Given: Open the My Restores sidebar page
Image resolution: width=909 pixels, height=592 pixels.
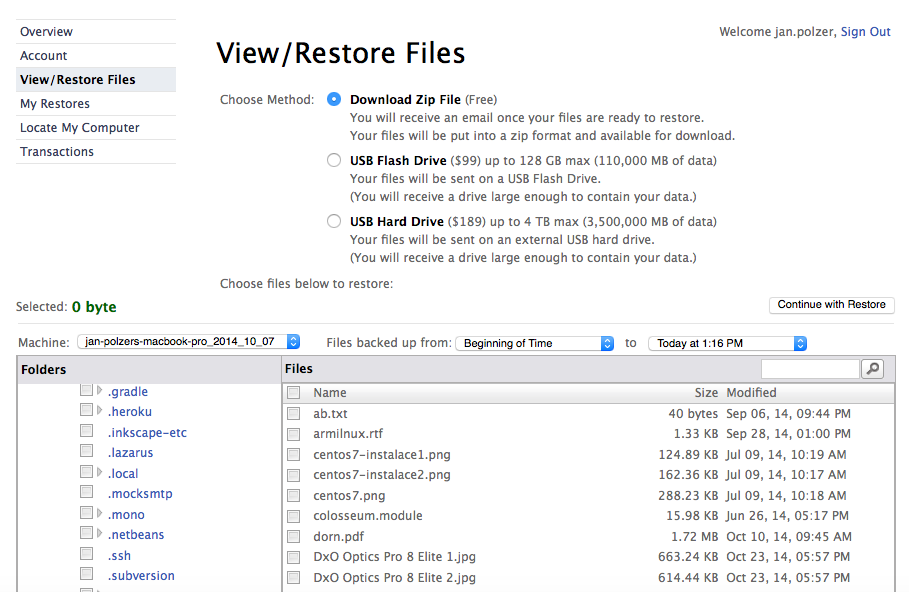Looking at the screenshot, I should 55,104.
